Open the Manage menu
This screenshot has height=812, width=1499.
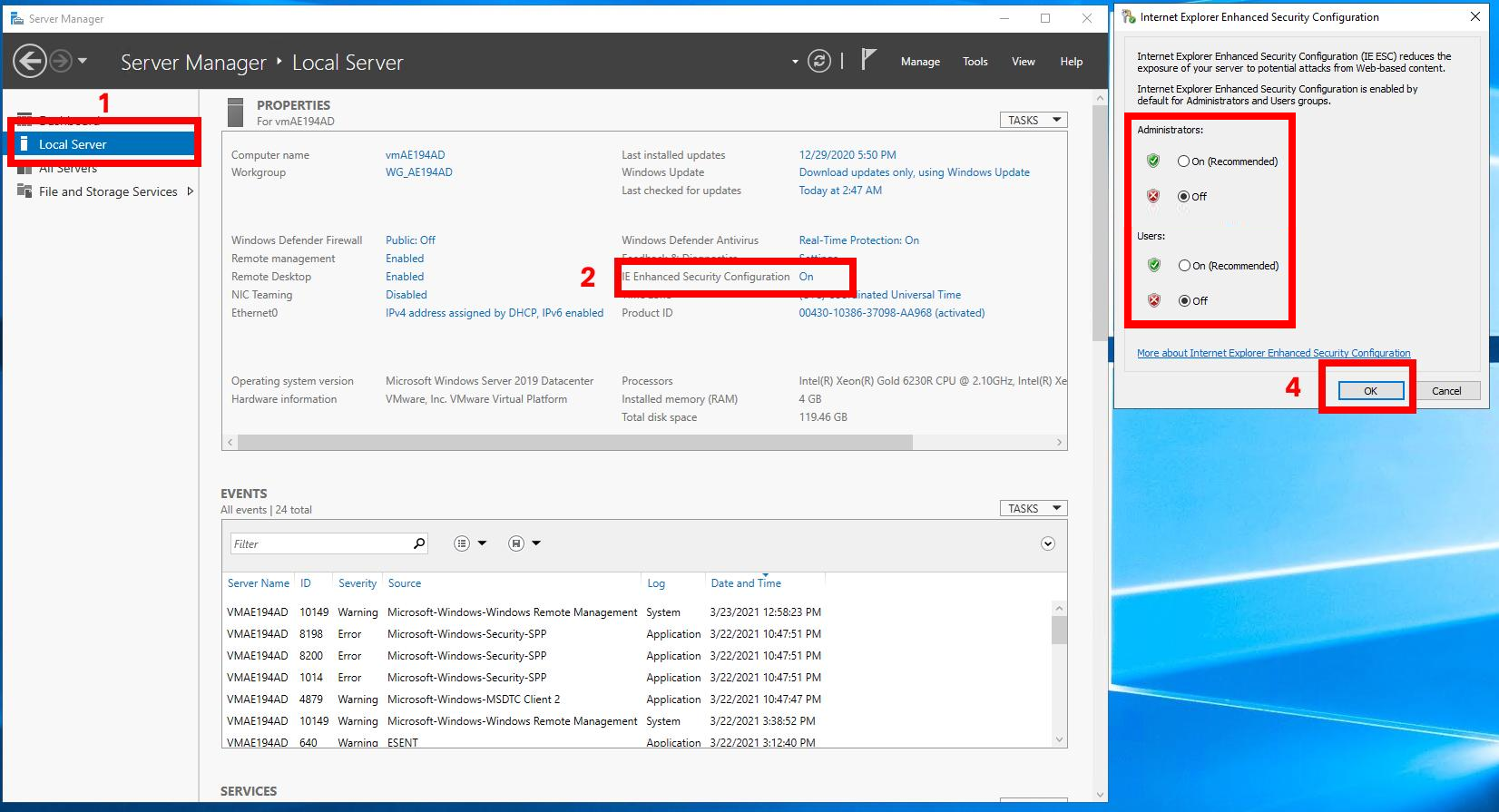point(920,62)
